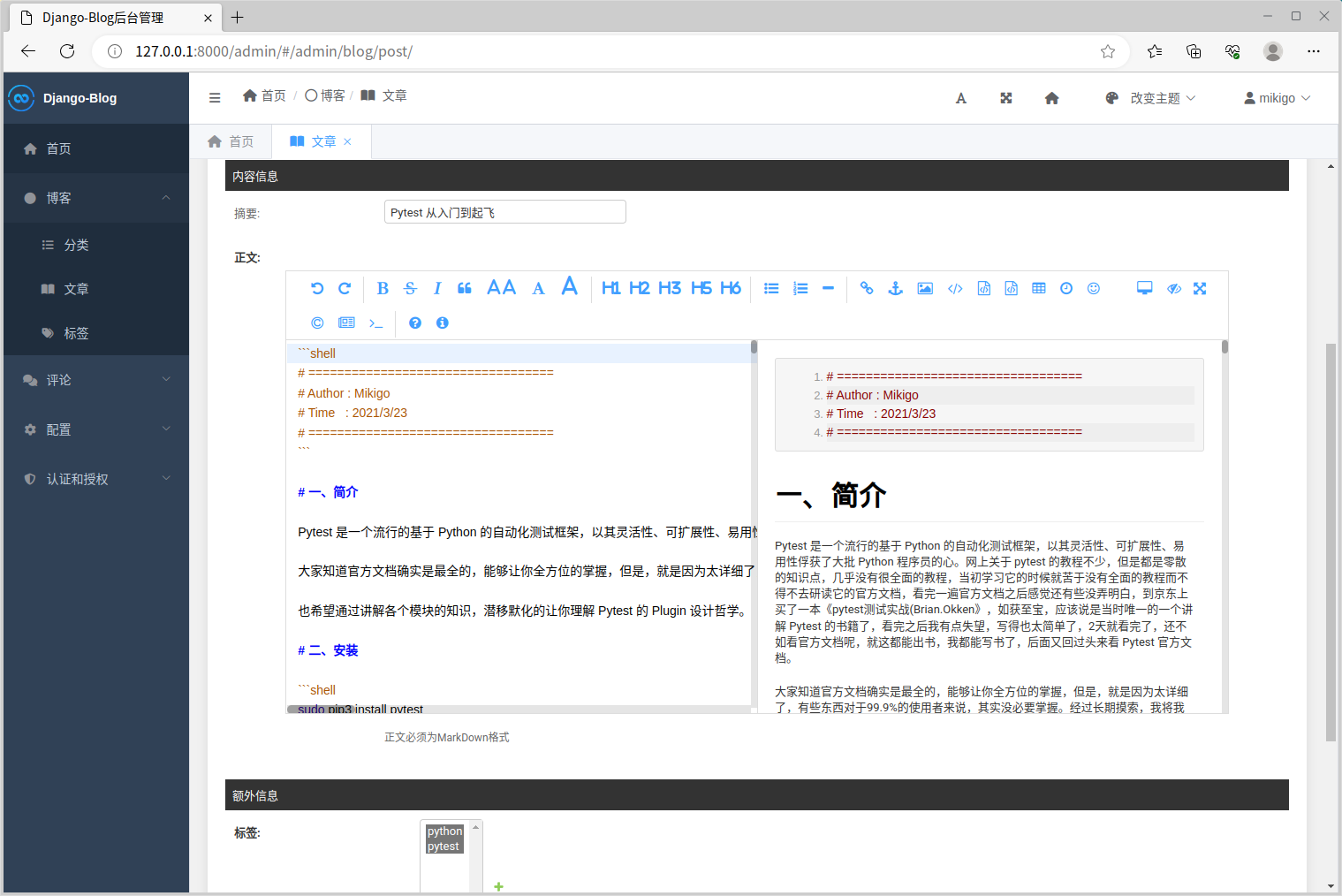Click the uppercase AA icon
This screenshot has width=1342, height=896.
[502, 287]
